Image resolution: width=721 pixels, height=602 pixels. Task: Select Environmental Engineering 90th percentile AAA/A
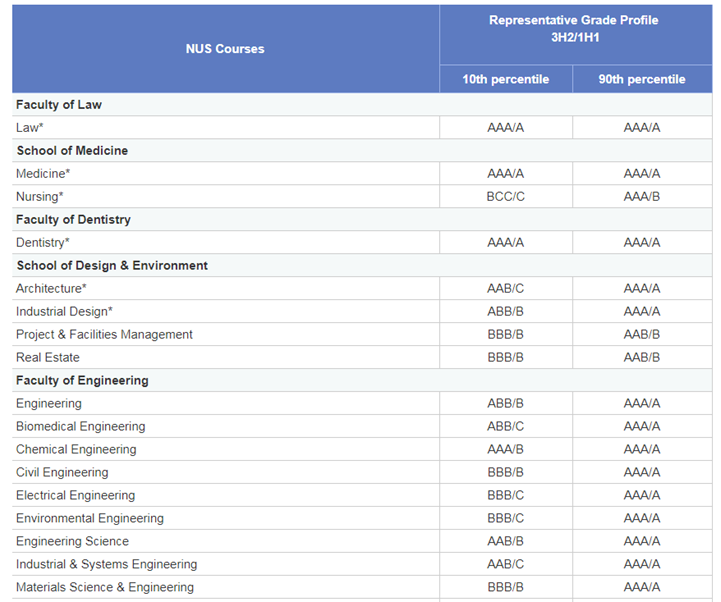click(642, 518)
